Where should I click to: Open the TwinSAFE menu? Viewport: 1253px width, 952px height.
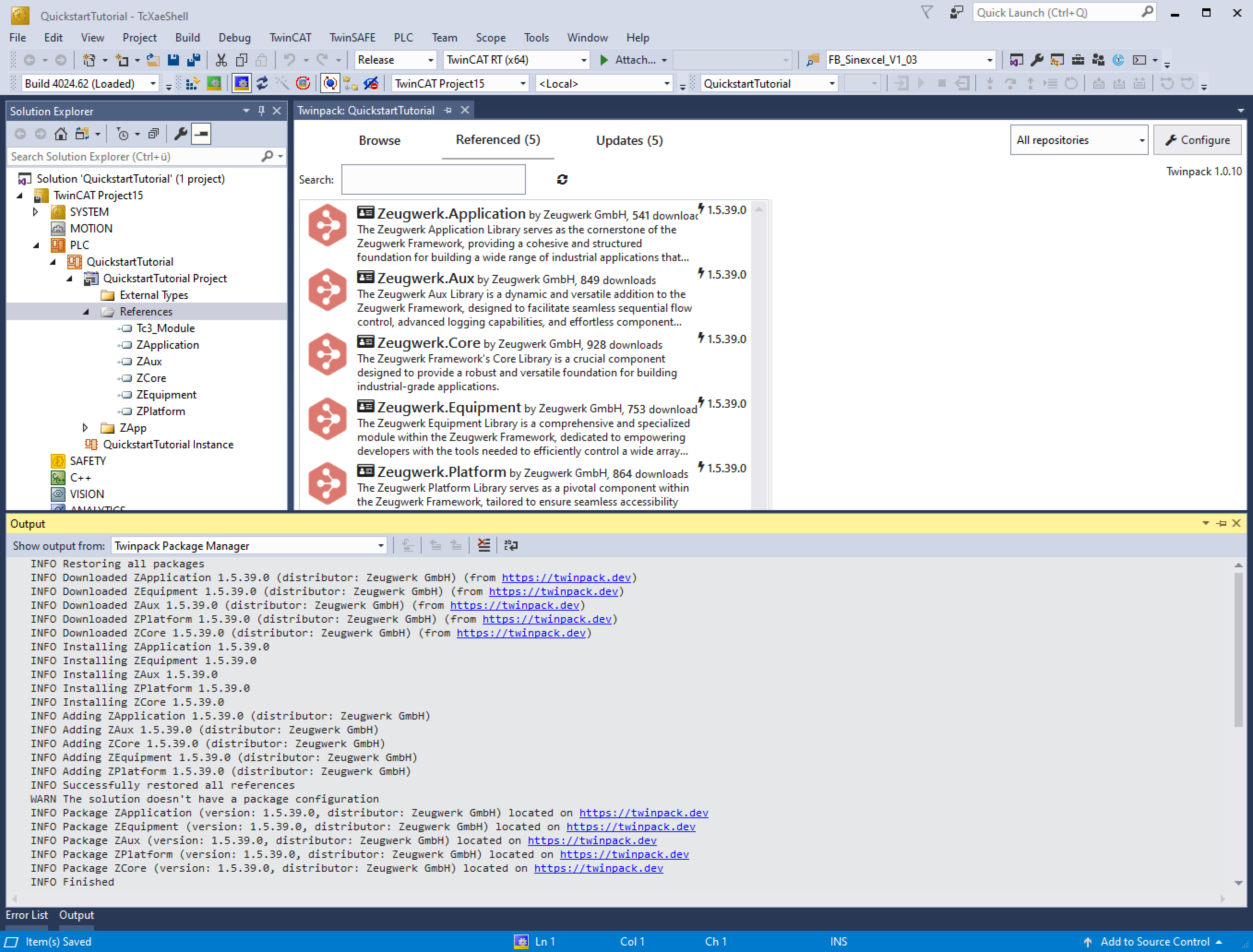click(x=352, y=37)
